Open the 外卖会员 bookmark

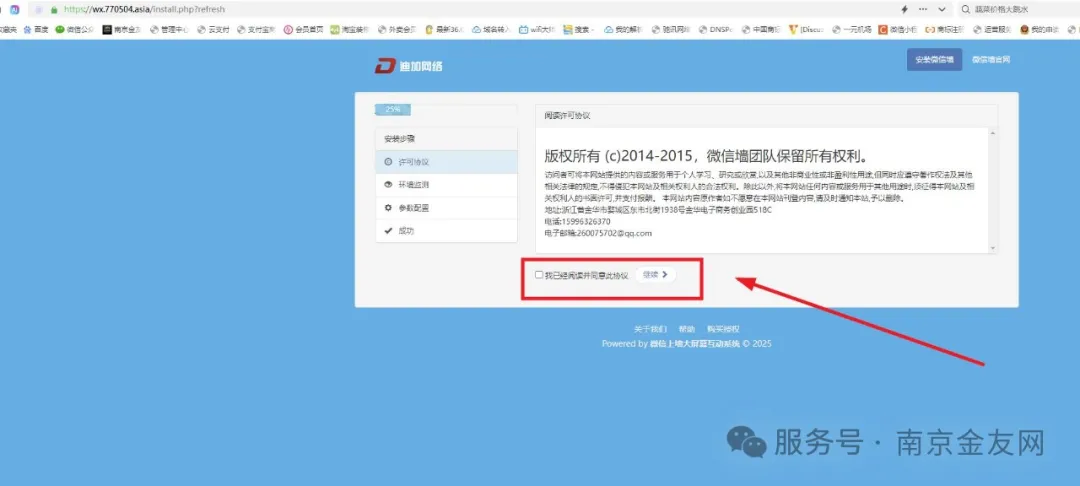(397, 30)
